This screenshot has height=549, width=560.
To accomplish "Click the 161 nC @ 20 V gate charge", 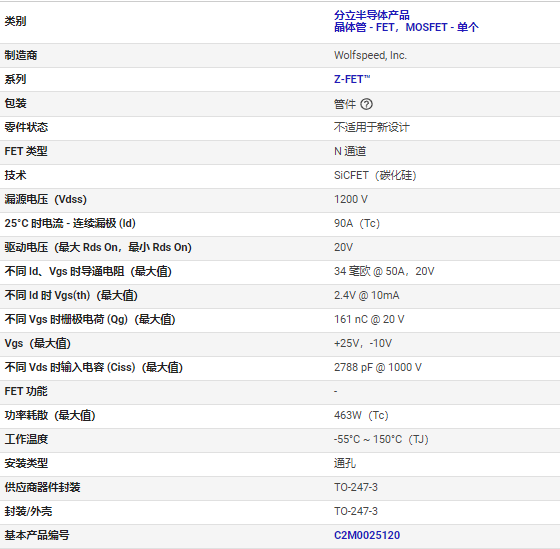I will click(369, 319).
